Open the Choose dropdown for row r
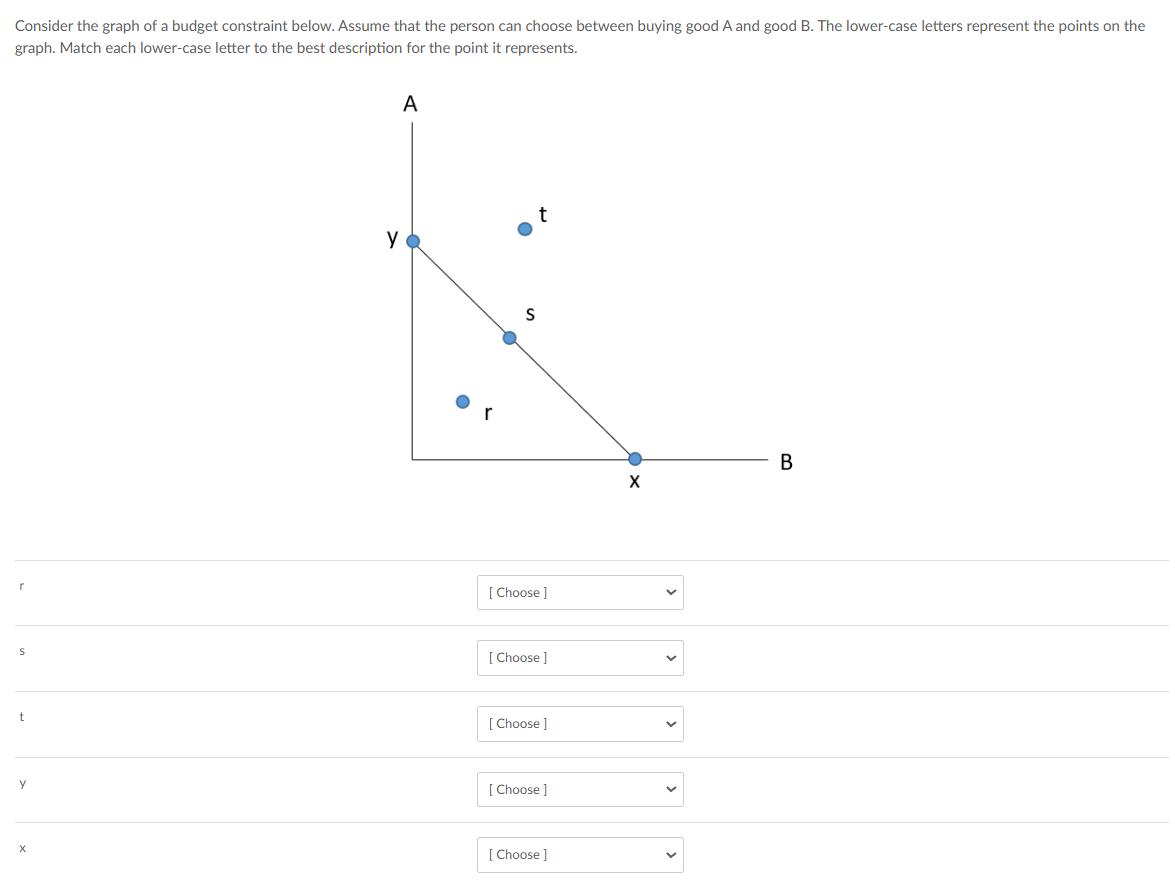 click(580, 592)
